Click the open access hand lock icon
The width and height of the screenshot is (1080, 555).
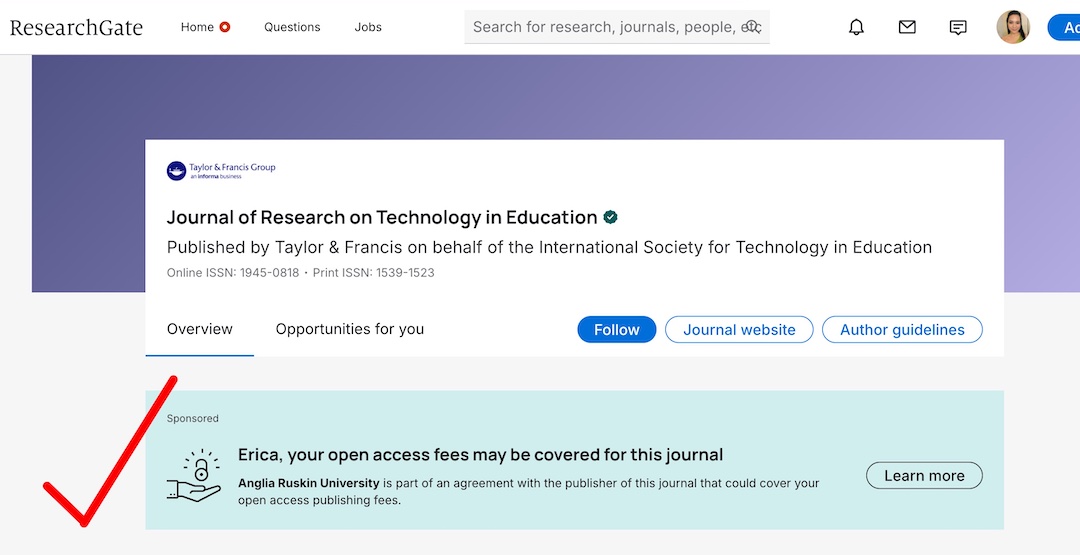pos(194,475)
